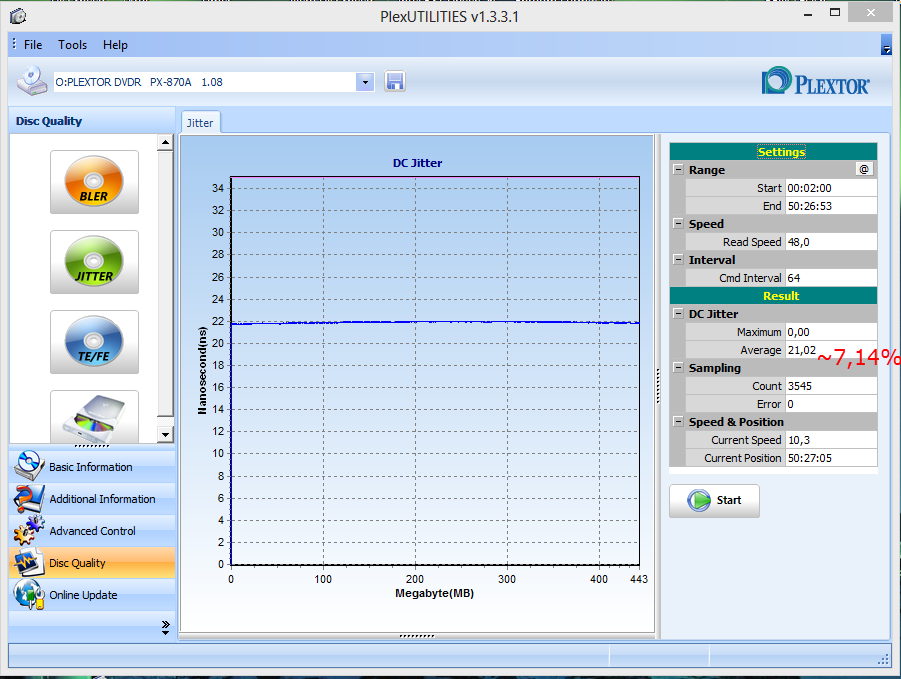Open the drive selection dropdown
Screen dimensions: 901x679
pyautogui.click(x=365, y=82)
